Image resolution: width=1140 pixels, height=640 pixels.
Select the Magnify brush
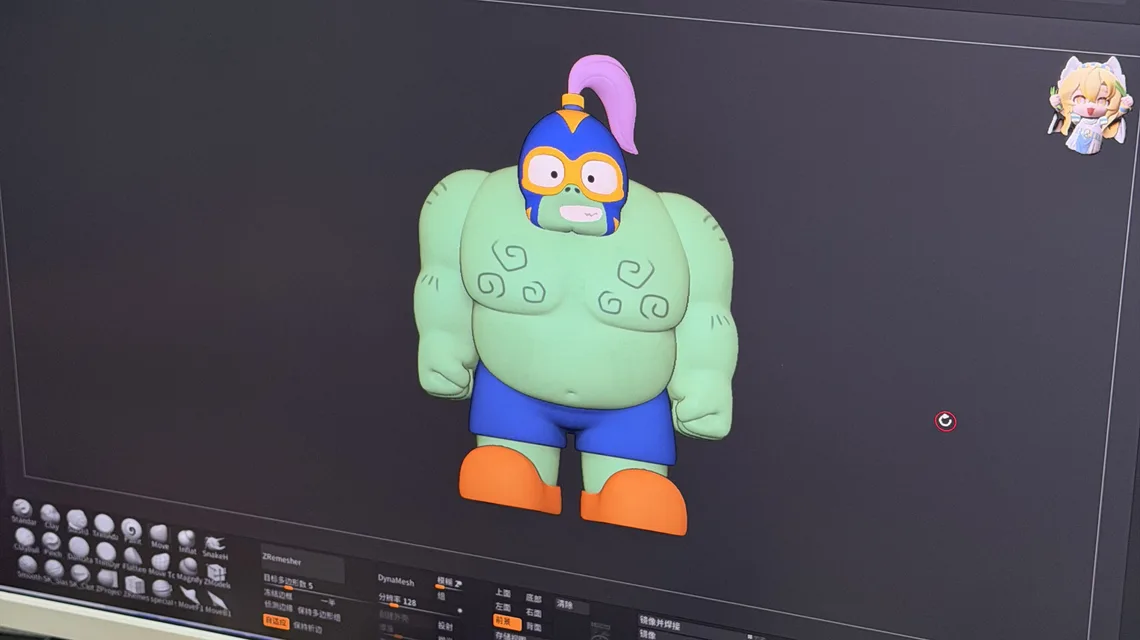[x=188, y=568]
